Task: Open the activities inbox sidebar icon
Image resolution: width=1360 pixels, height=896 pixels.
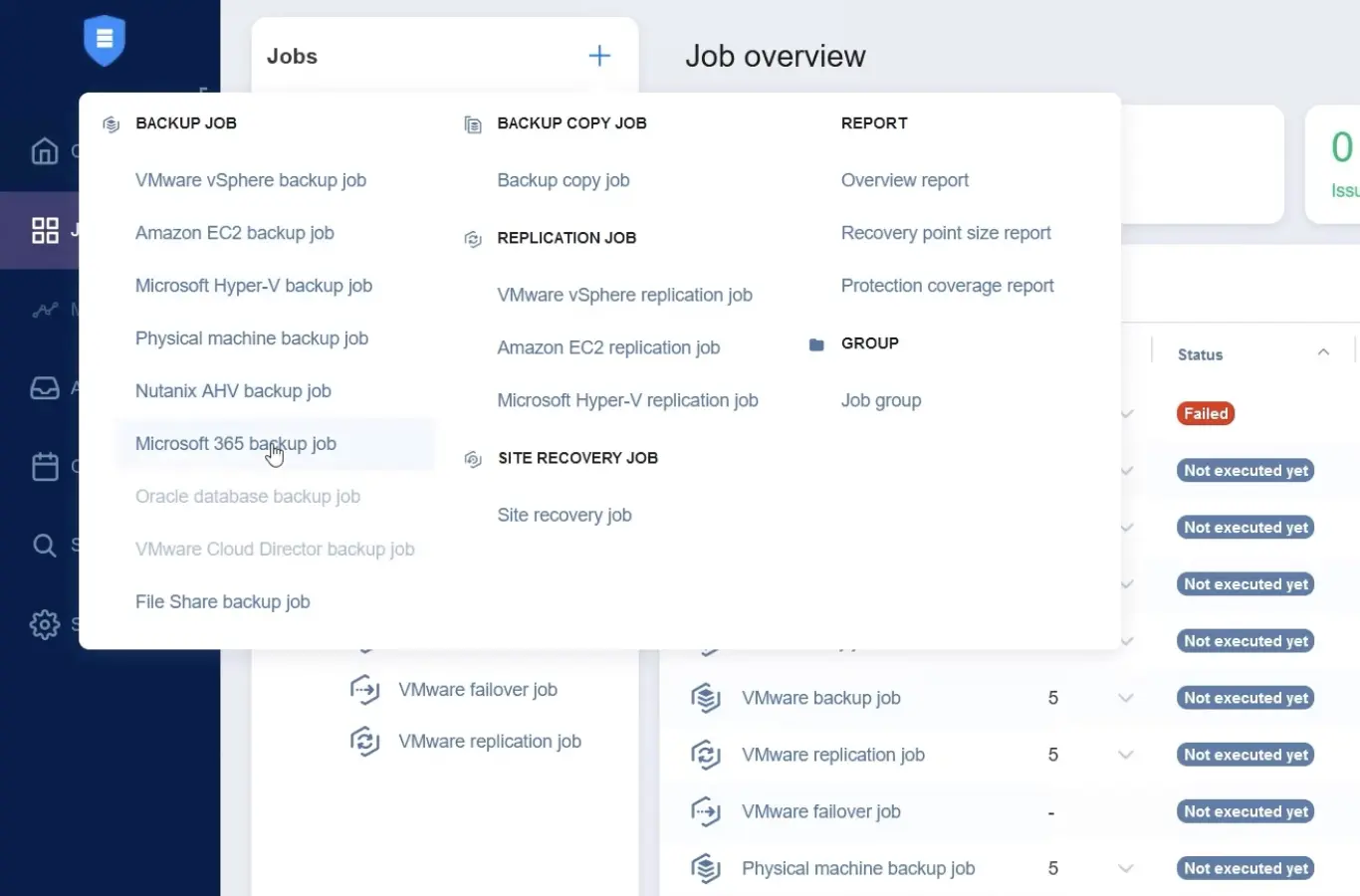Action: 45,388
